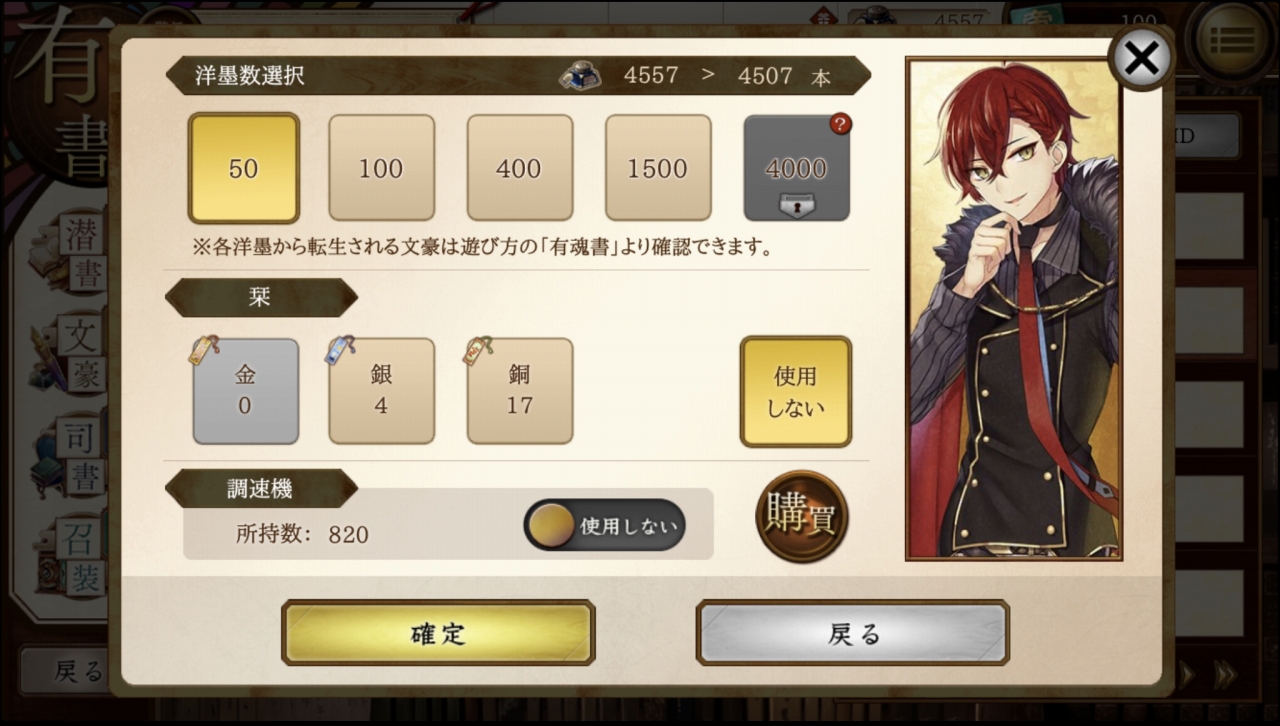Choose the 1500 ink amount option
Image resolution: width=1280 pixels, height=726 pixels.
[x=657, y=168]
